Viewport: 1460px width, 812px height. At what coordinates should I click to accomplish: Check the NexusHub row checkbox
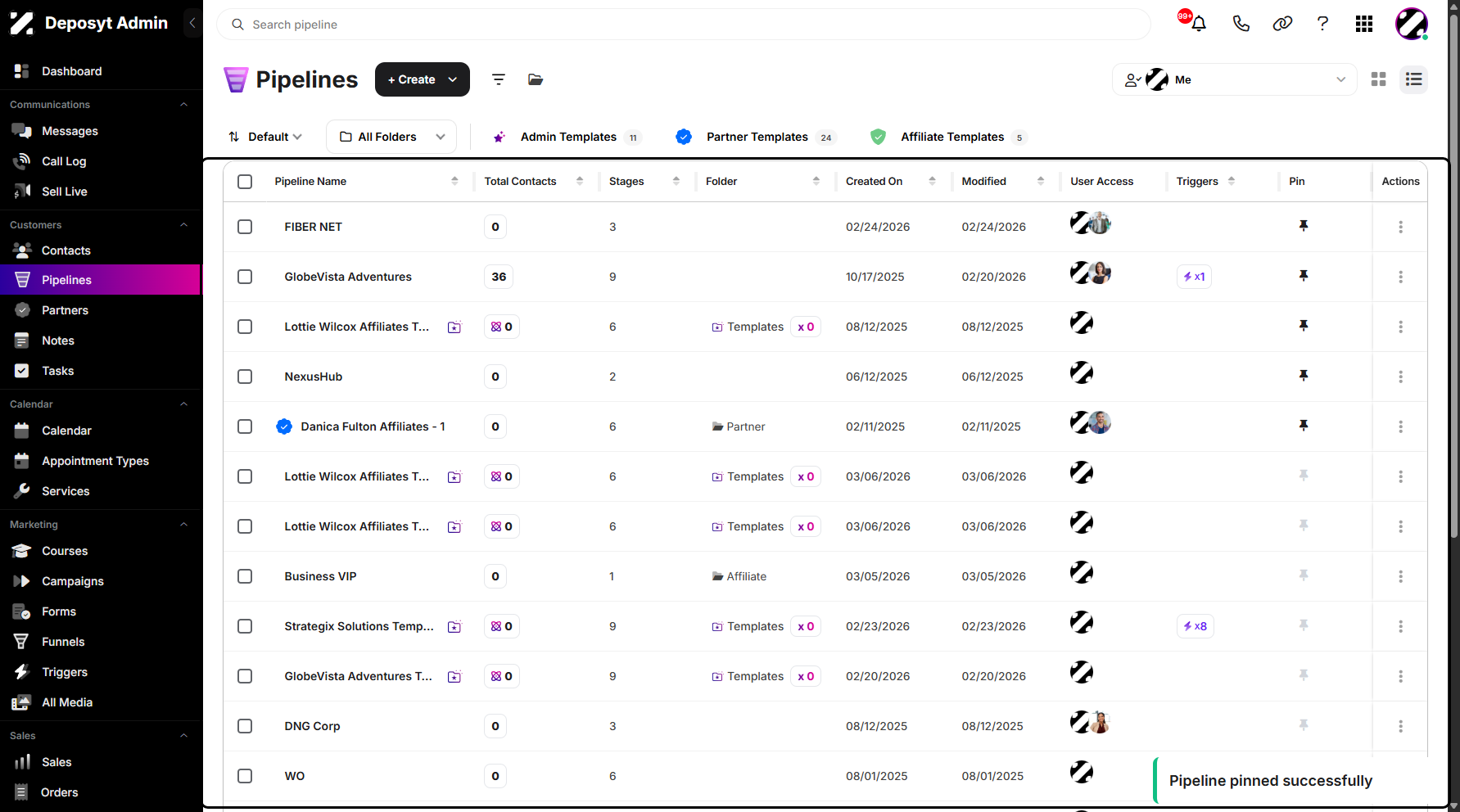pyautogui.click(x=245, y=377)
